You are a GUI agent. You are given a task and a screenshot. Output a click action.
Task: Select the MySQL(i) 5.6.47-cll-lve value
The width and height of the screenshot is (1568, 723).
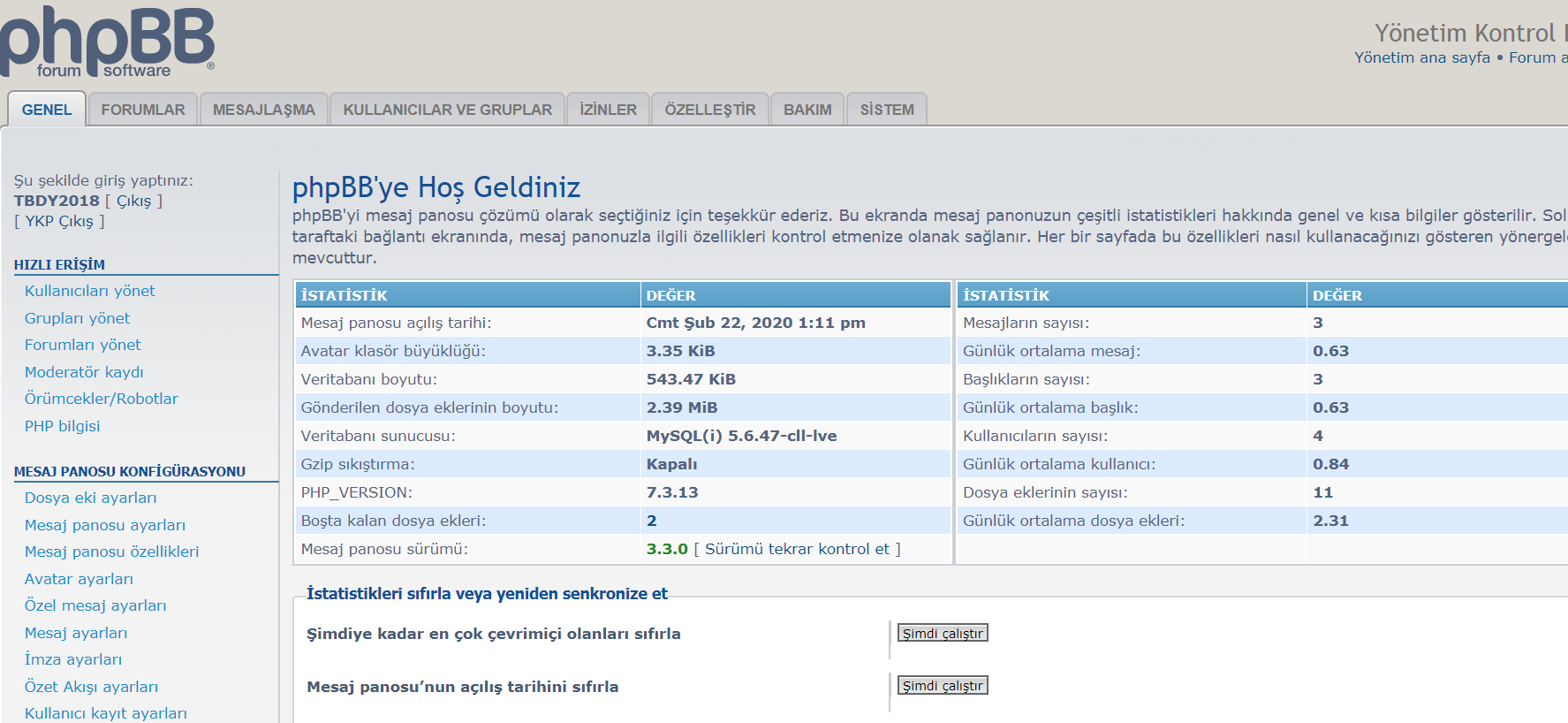741,436
